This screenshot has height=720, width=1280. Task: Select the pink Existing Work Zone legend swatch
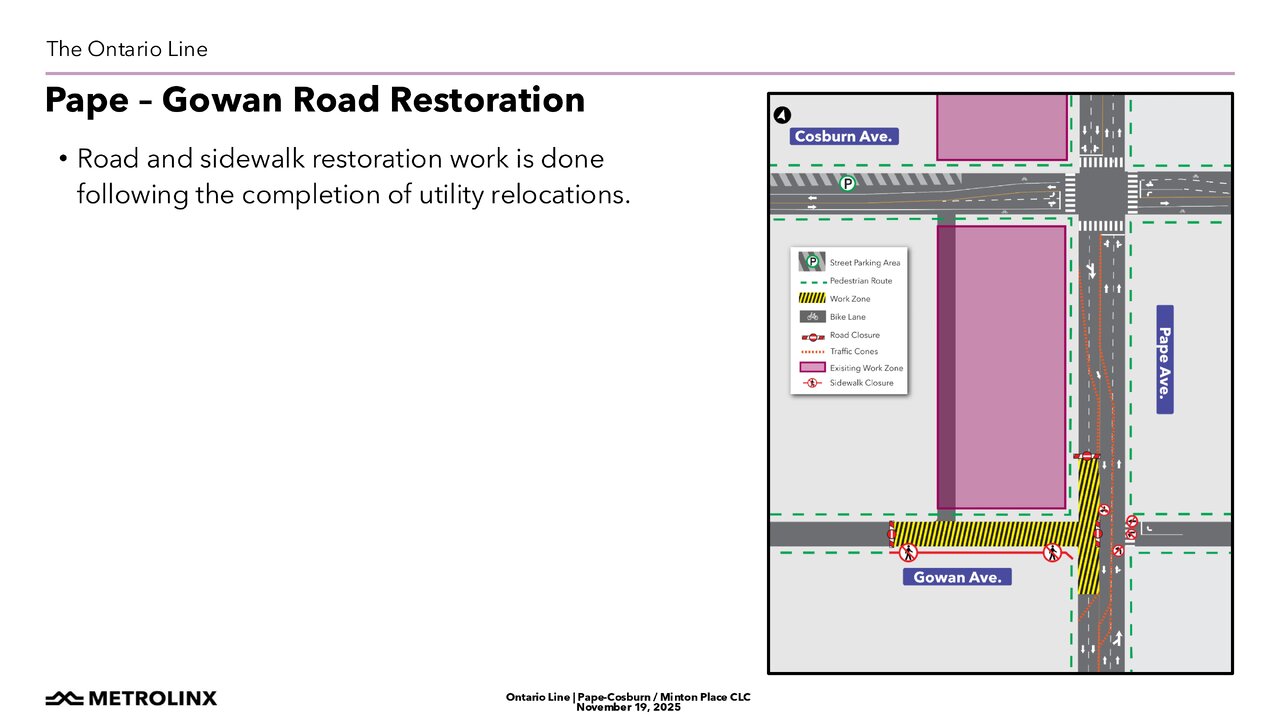point(812,368)
